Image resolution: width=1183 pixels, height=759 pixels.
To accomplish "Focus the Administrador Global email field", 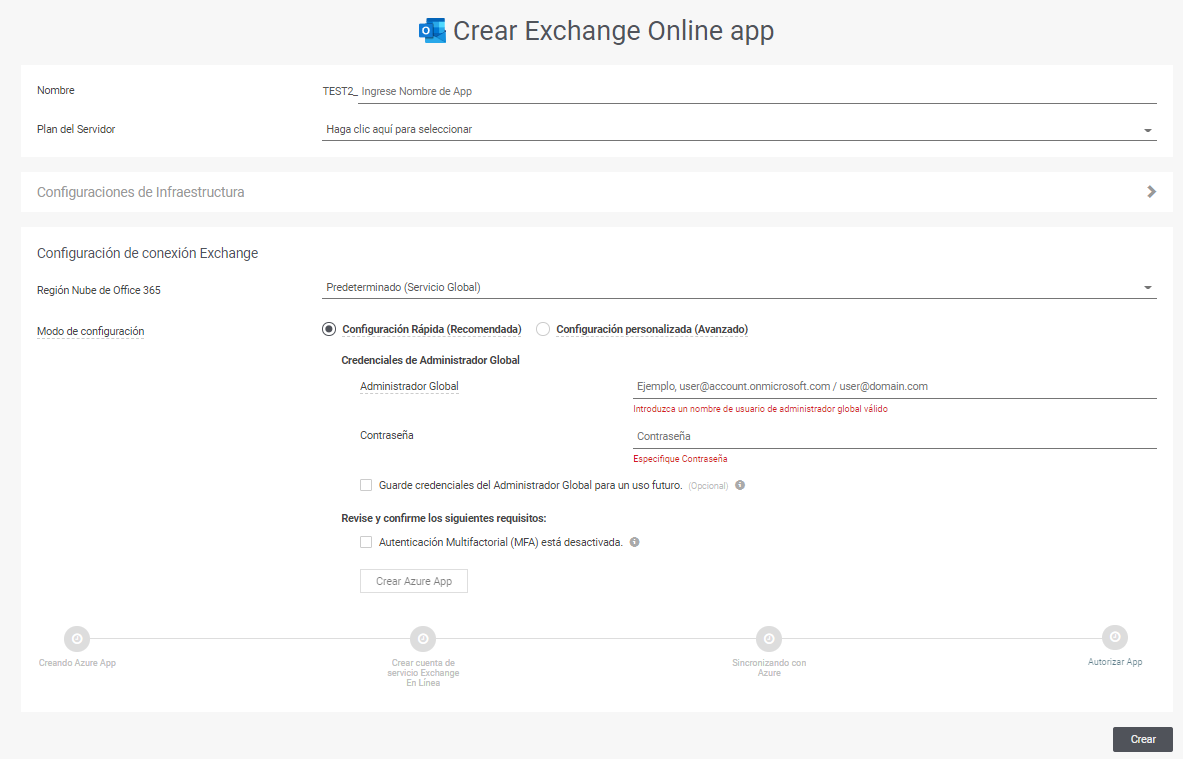I will [895, 386].
